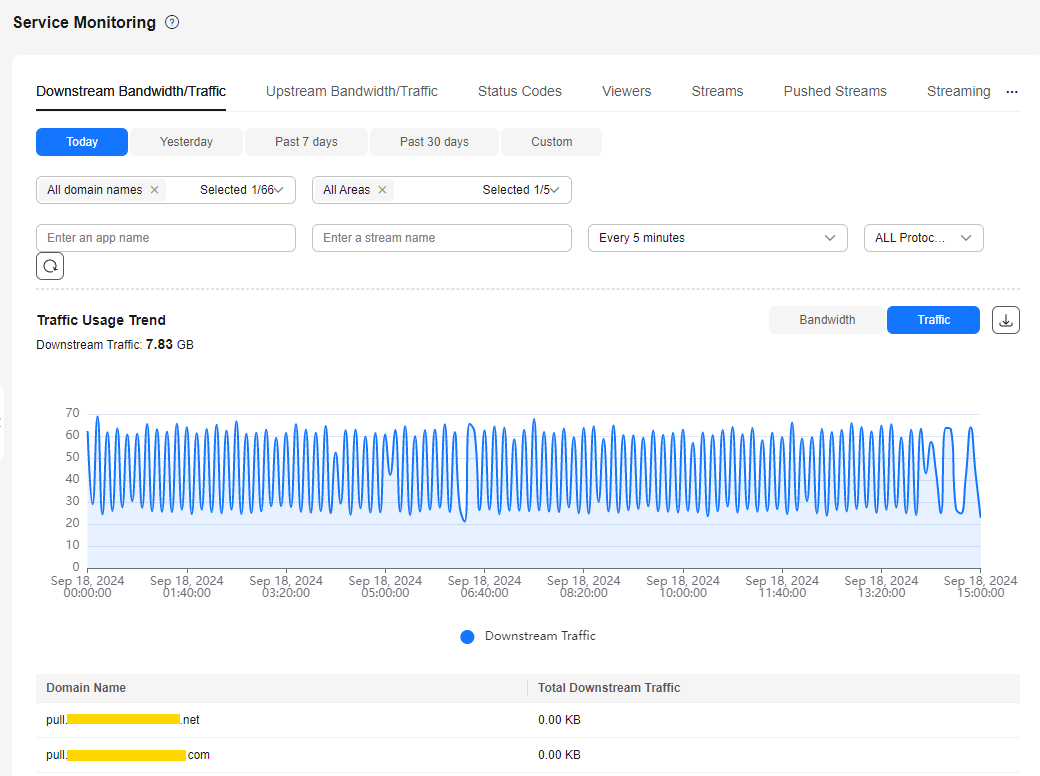This screenshot has width=1040, height=776.
Task: Click the Downstream Traffic legend label
Action: pyautogui.click(x=540, y=636)
